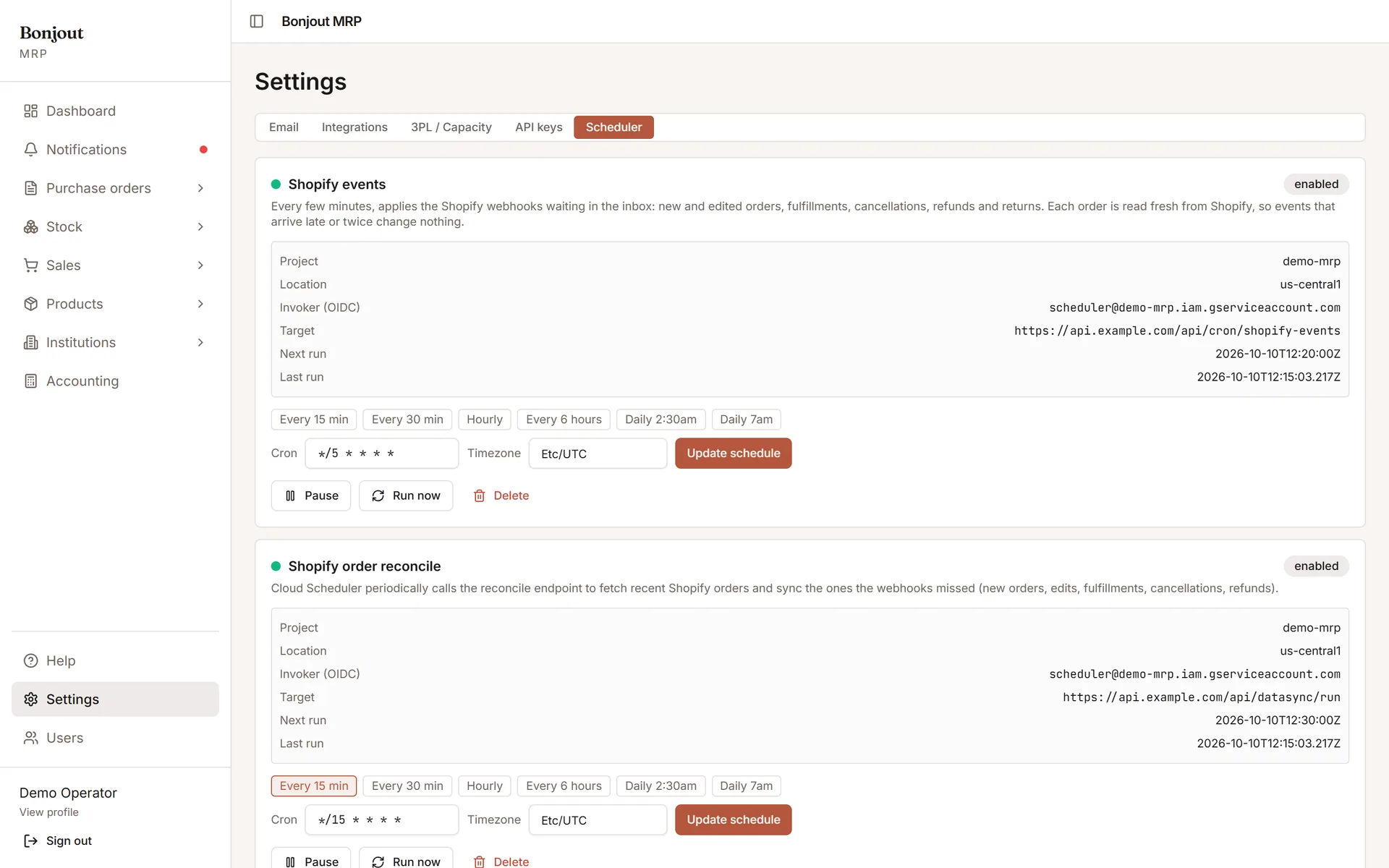
Task: Switch to the Integrations tab
Action: tap(354, 127)
